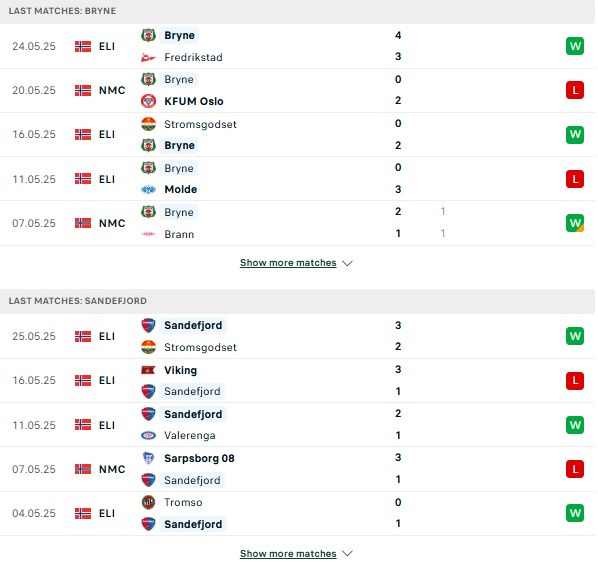Click the win badge with penalty marker for Bryne vs Brann
The image size is (598, 573).
click(575, 223)
